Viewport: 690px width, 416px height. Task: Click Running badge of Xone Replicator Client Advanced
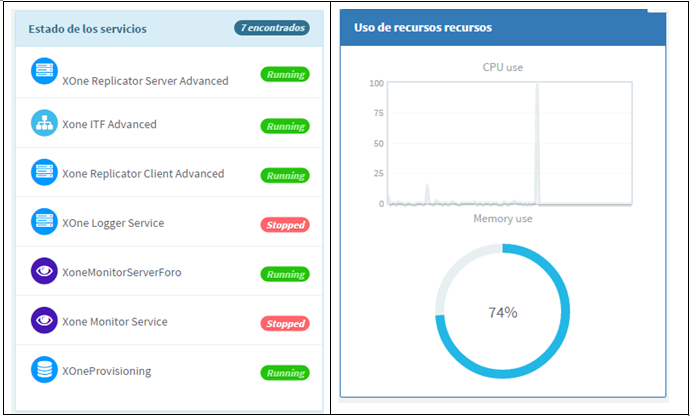click(285, 176)
